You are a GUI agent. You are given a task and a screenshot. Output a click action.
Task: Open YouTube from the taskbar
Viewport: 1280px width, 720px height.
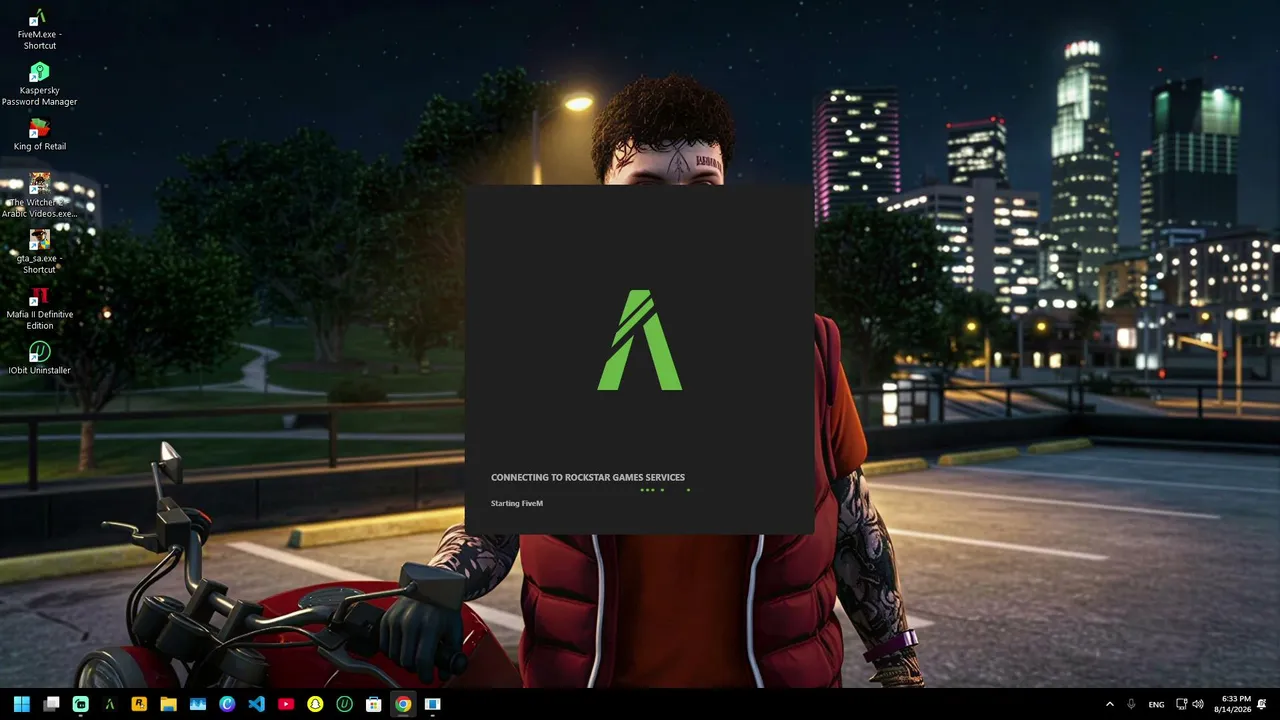point(286,704)
